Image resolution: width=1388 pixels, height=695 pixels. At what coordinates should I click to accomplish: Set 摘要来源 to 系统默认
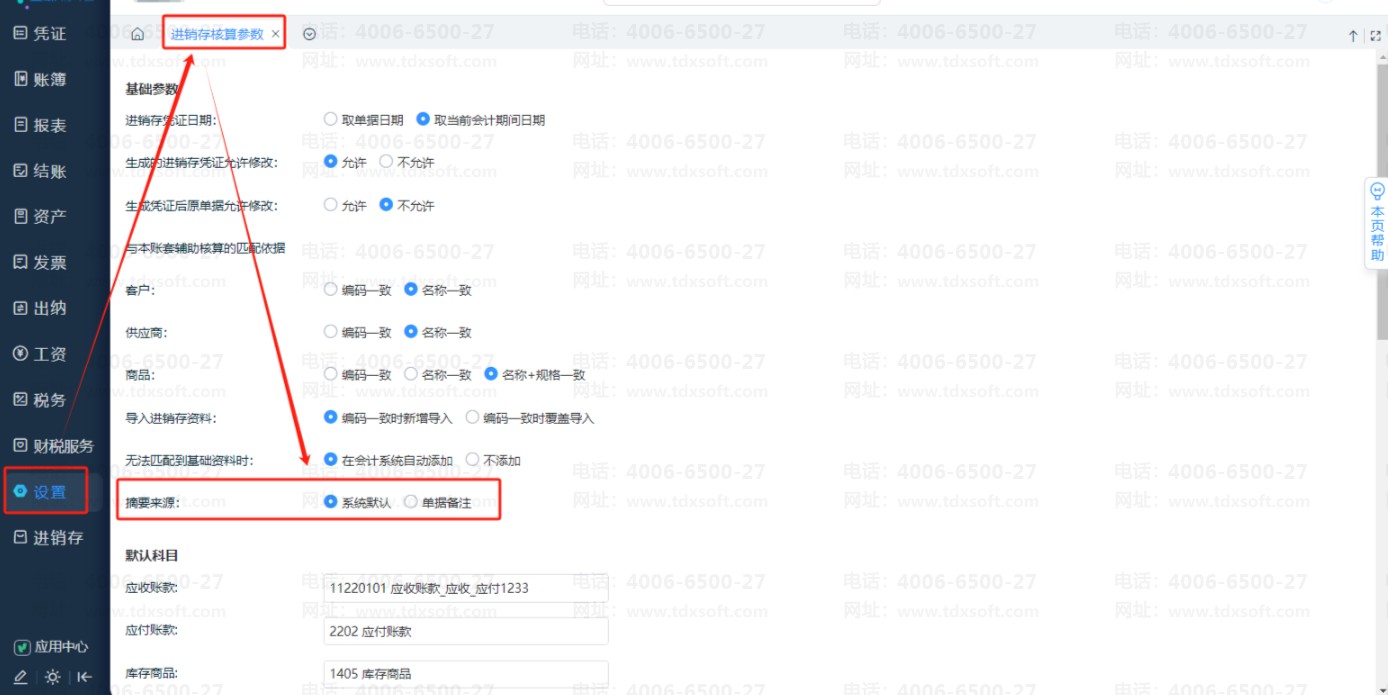(358, 503)
